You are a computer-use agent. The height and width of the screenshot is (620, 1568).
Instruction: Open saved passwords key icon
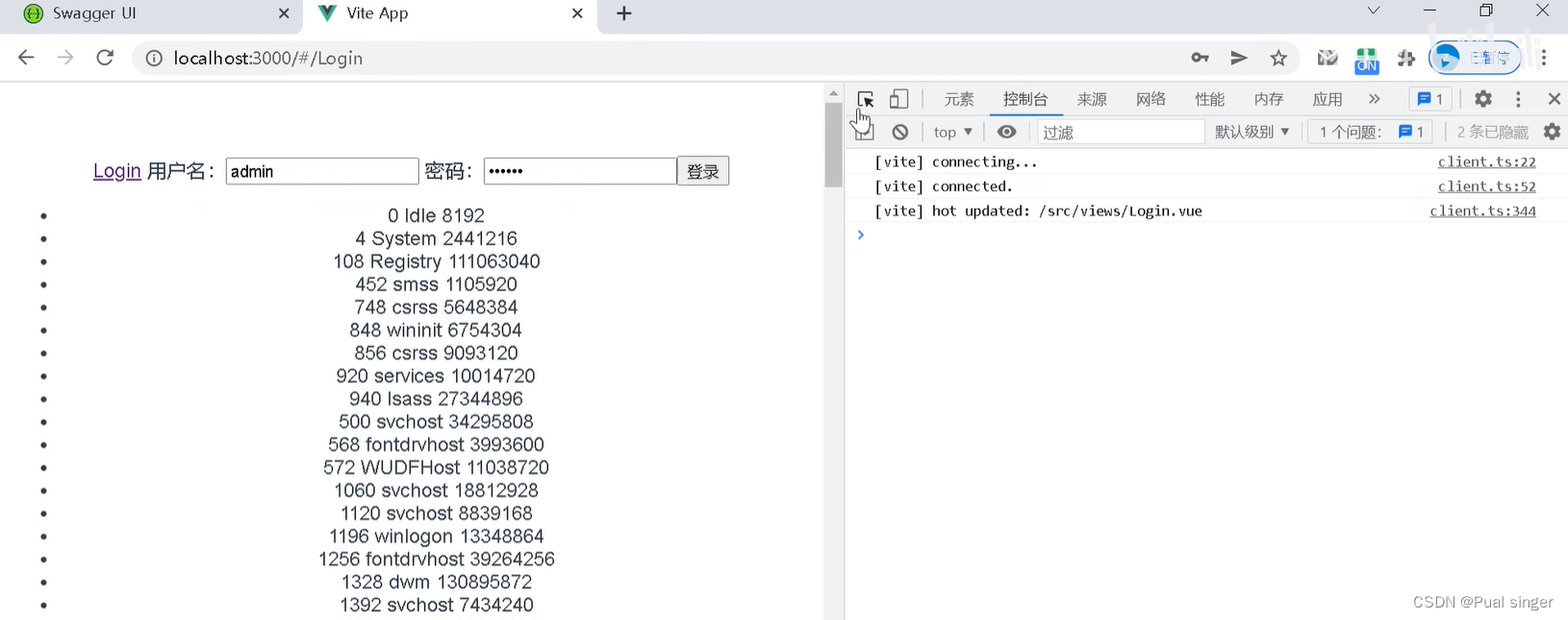point(1200,58)
